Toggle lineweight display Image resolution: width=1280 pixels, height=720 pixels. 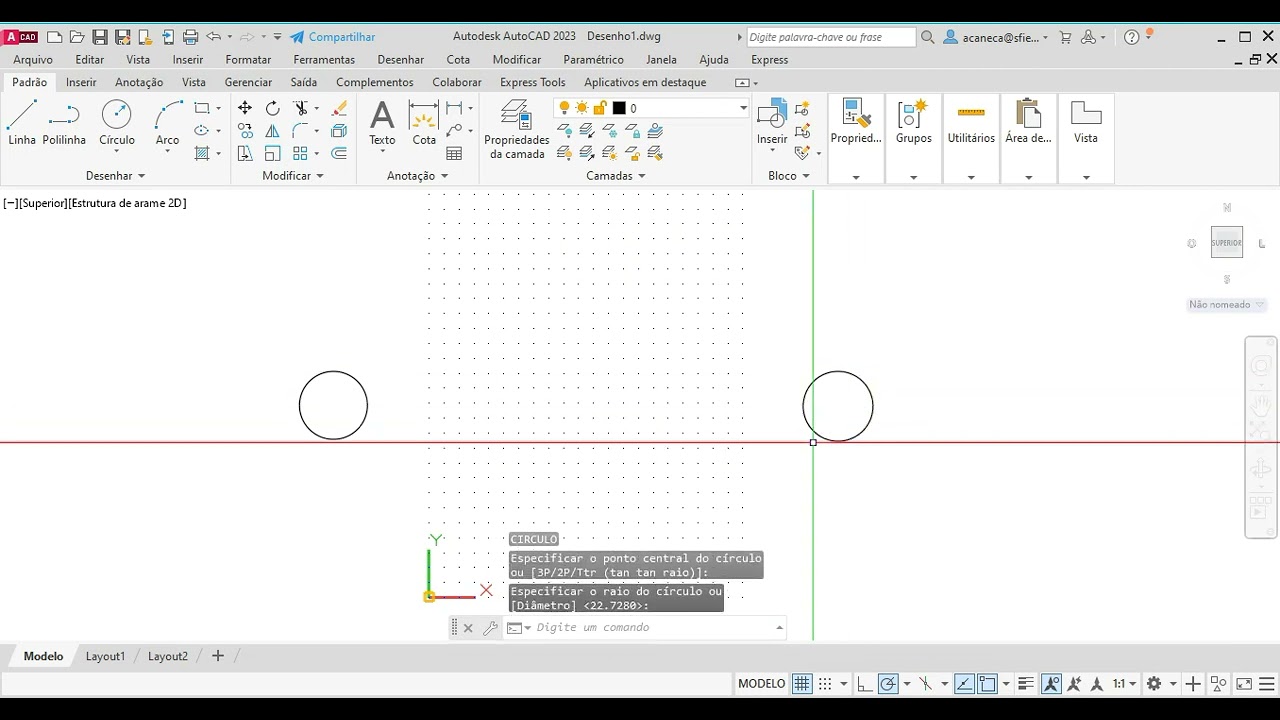coord(1025,684)
